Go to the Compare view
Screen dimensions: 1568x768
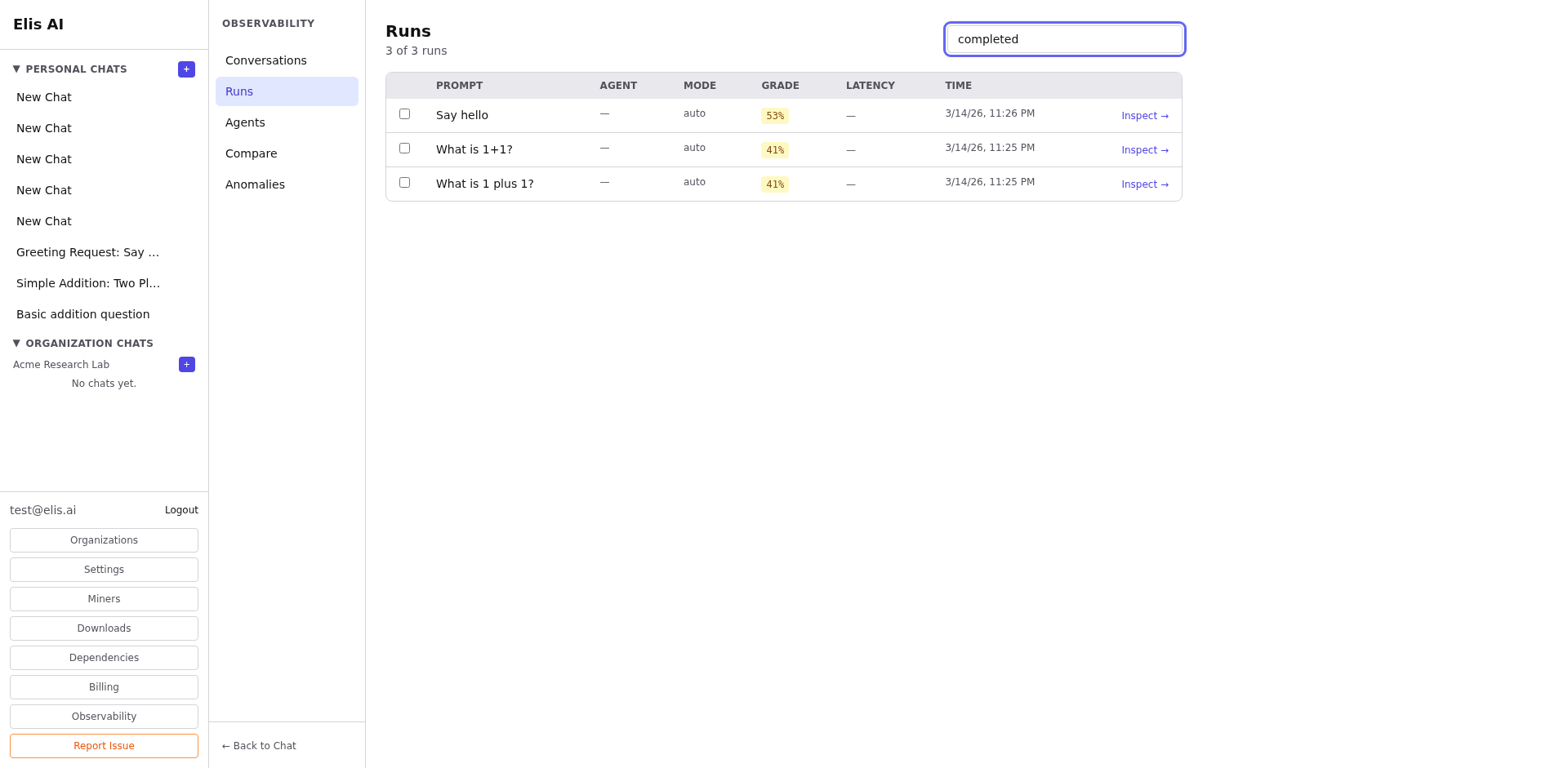[251, 153]
